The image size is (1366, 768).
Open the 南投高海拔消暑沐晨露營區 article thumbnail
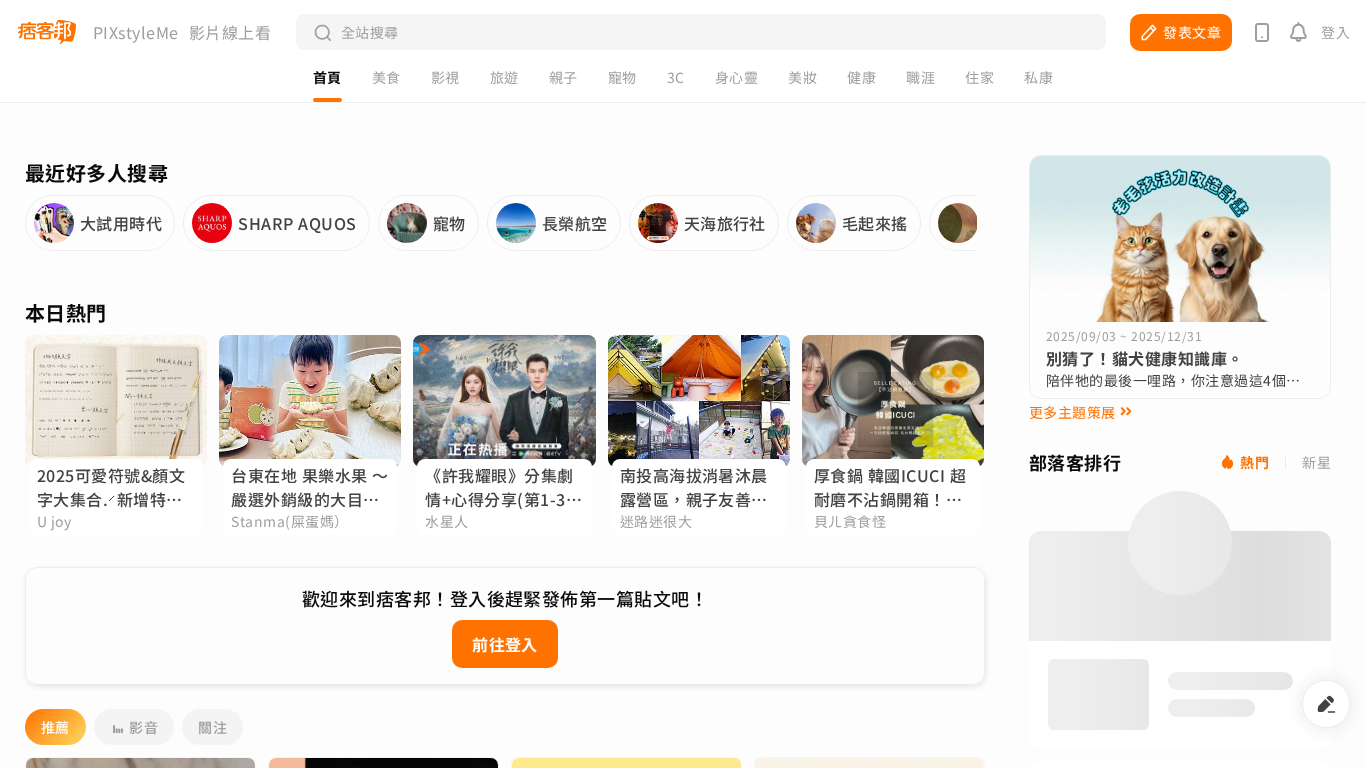pyautogui.click(x=699, y=400)
